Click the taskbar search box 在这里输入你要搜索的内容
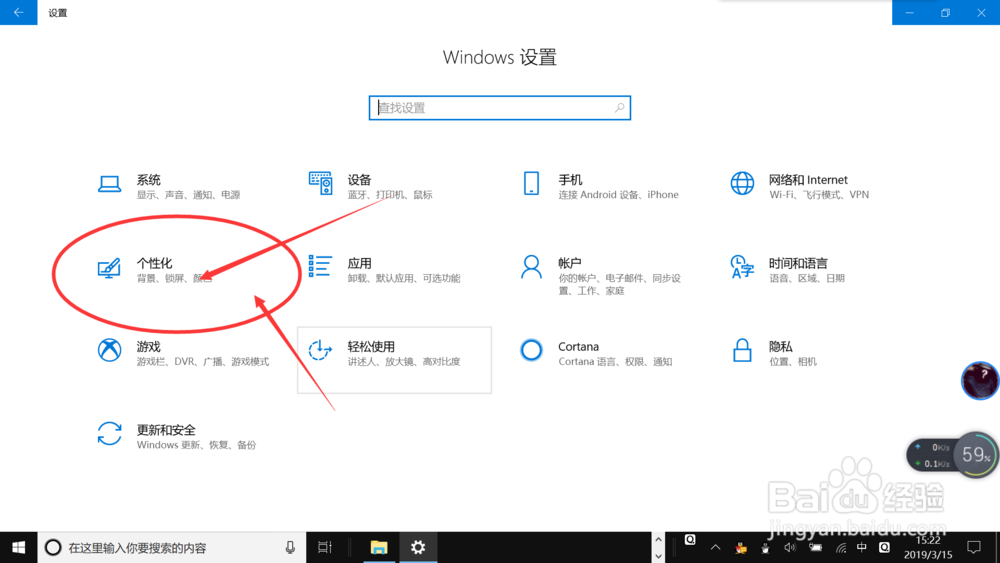Screen dimensions: 1000x563 [172, 547]
